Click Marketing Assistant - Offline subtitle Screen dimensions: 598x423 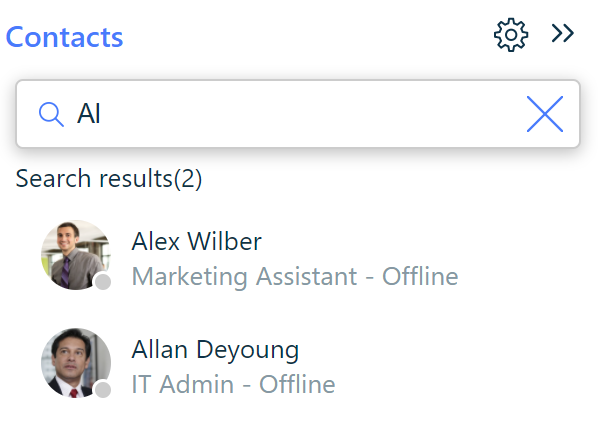tap(295, 276)
